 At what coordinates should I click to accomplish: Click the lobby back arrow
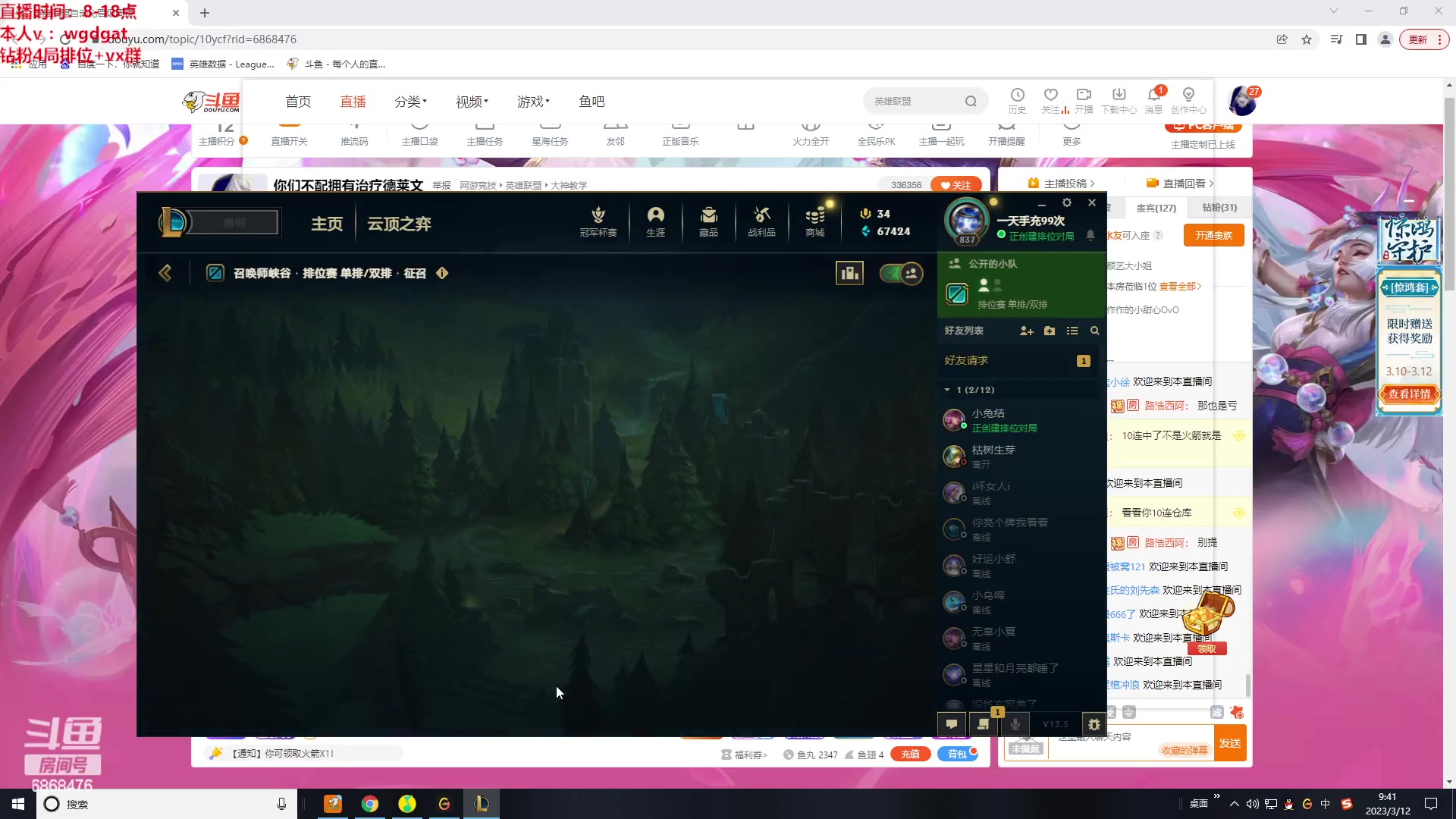(x=165, y=273)
